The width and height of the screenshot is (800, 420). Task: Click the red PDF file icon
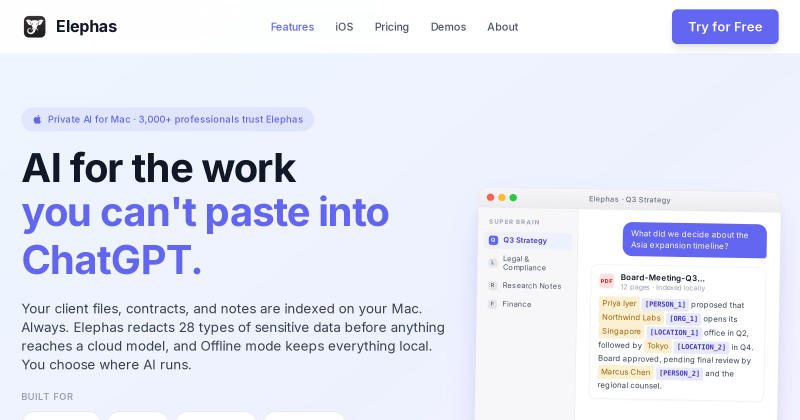click(x=607, y=281)
